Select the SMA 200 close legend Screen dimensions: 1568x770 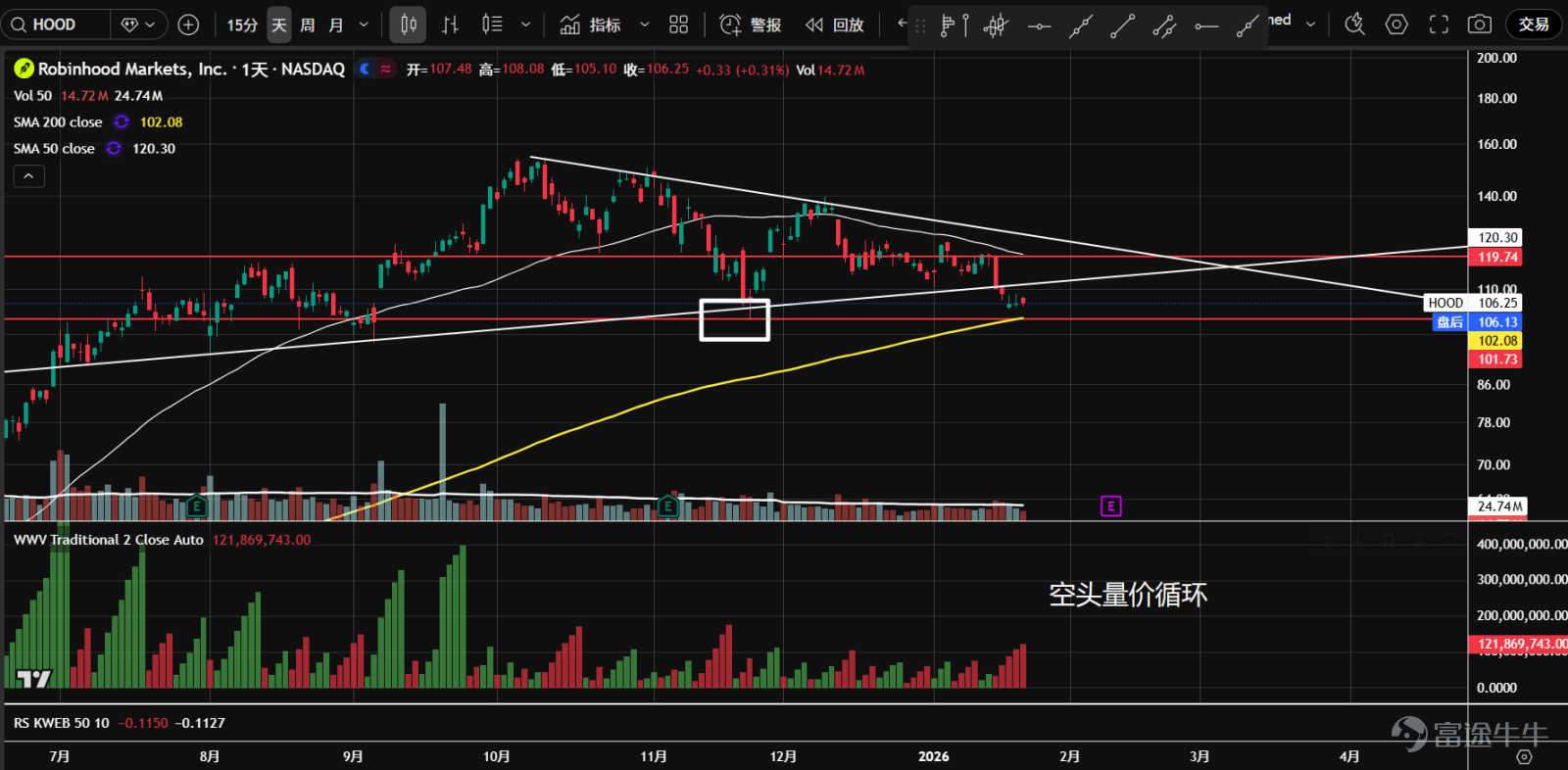pos(58,122)
